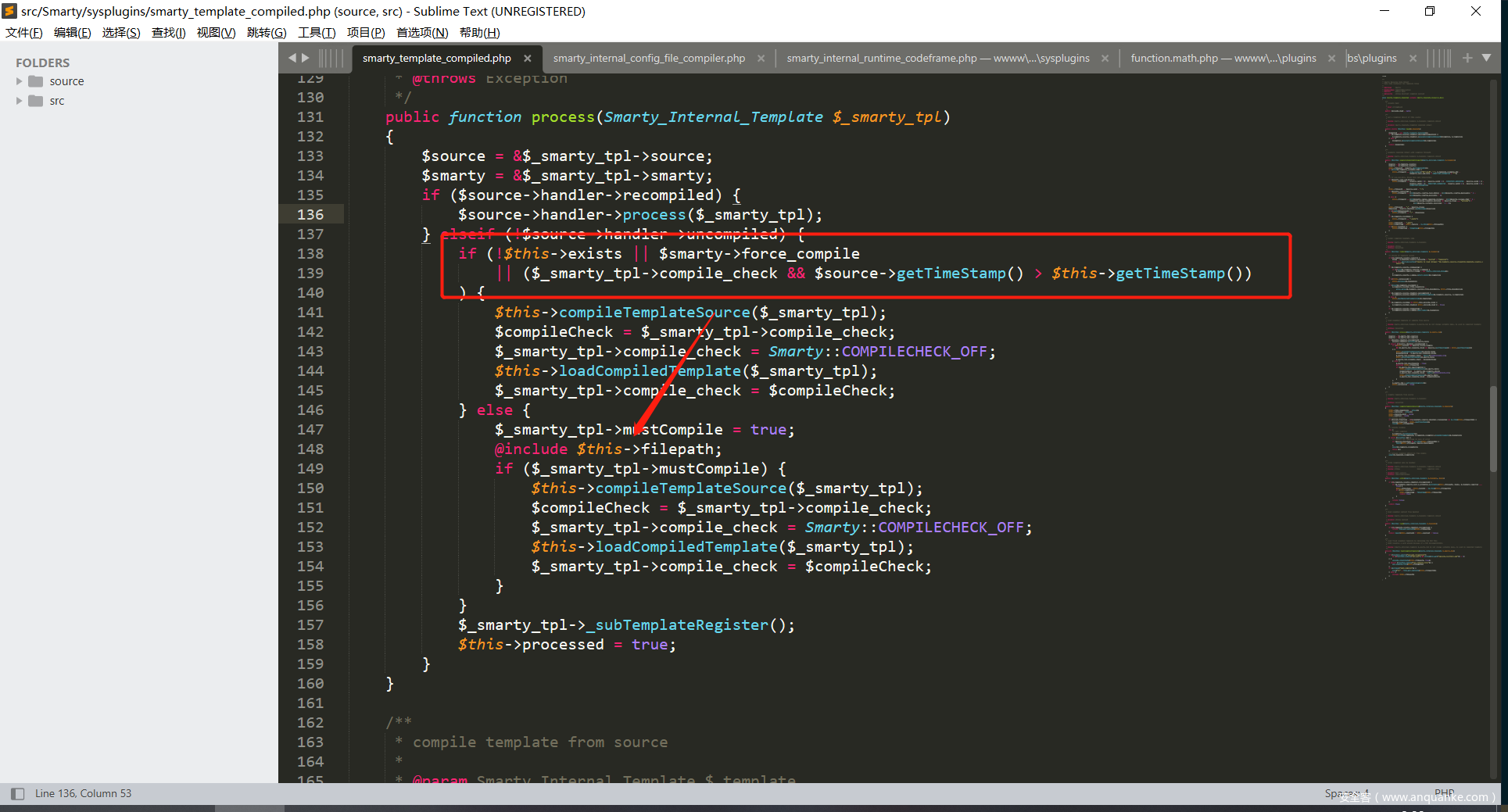Close the smarty_internal_config_file_compiler.php tab
Screen dimensions: 1508x812
point(761,59)
